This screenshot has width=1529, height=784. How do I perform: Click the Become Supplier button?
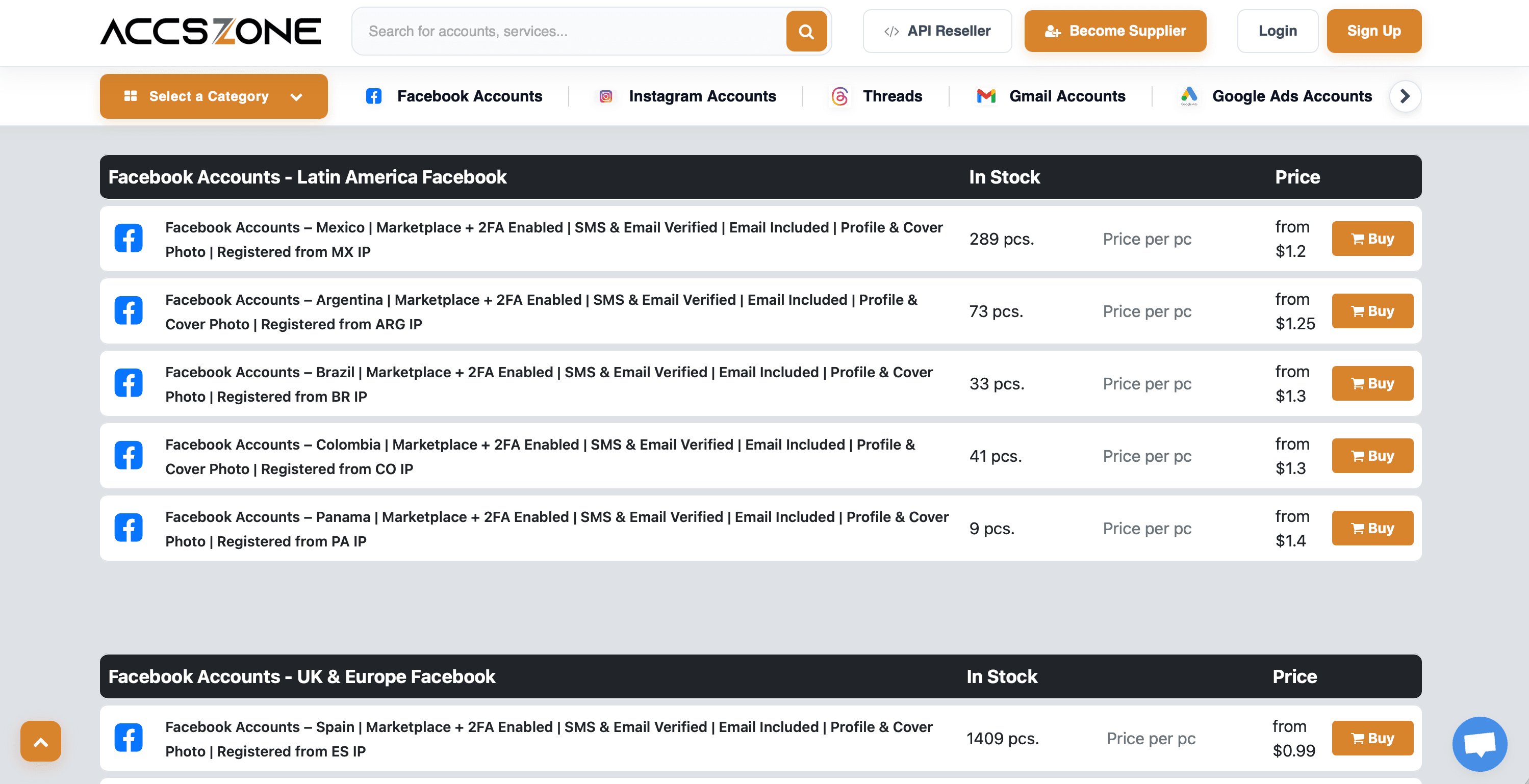[1115, 31]
